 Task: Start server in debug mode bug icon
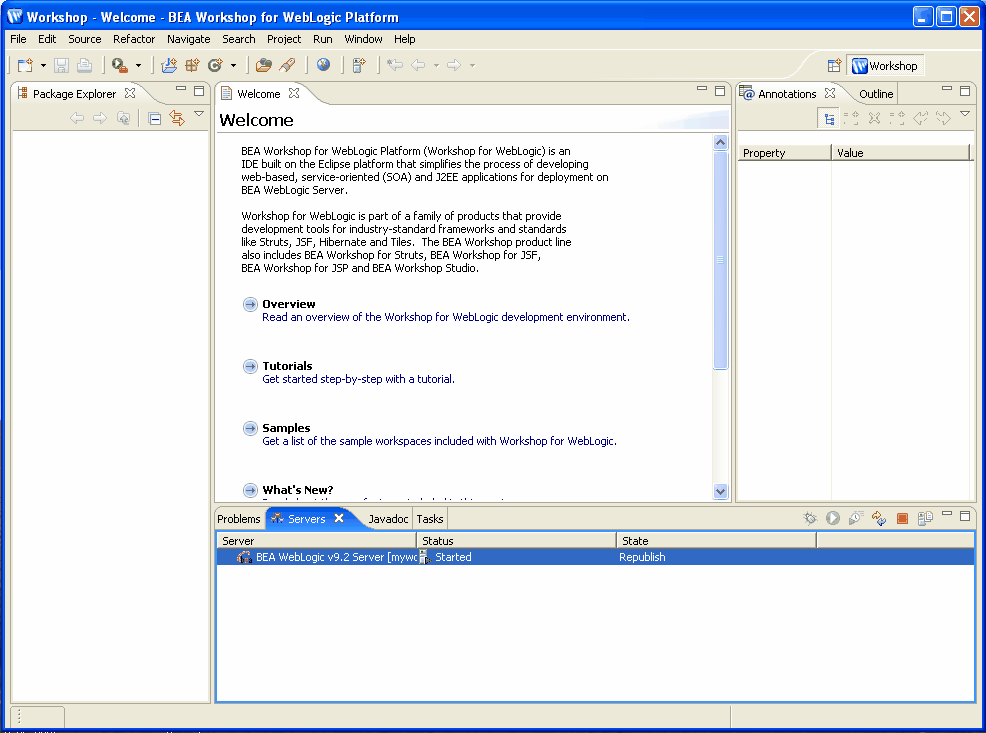point(810,518)
